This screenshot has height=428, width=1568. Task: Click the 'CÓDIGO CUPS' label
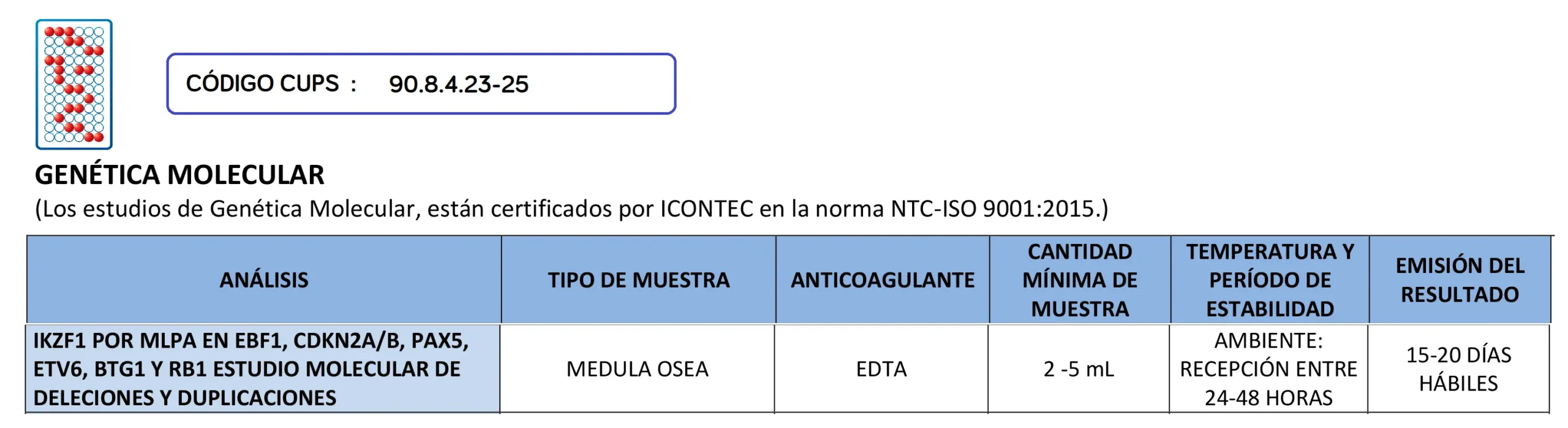coord(262,83)
